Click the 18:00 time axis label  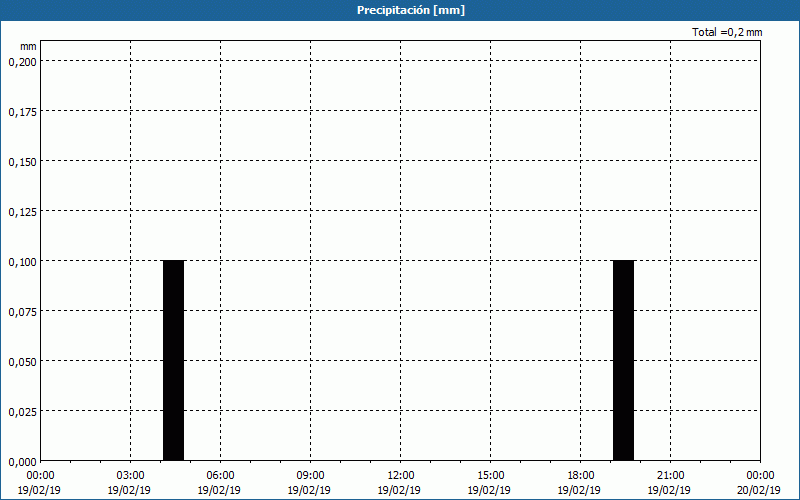[x=581, y=476]
